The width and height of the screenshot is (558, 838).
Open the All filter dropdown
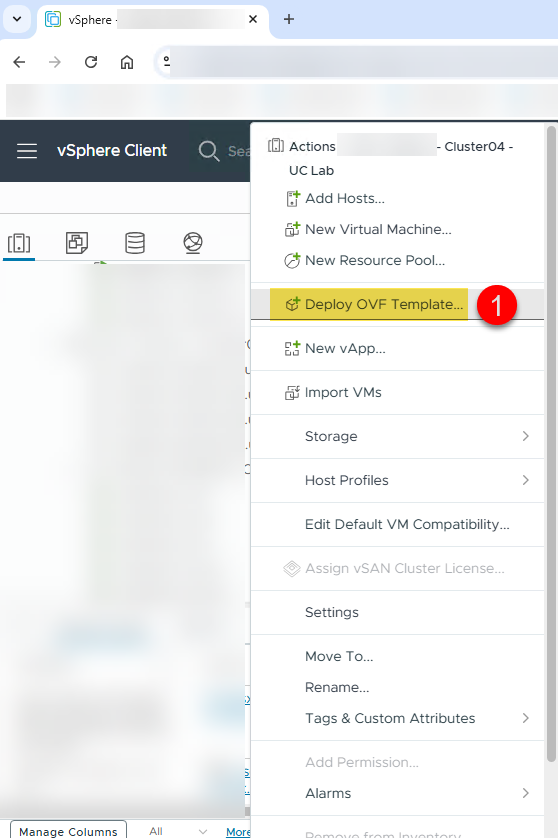178,831
